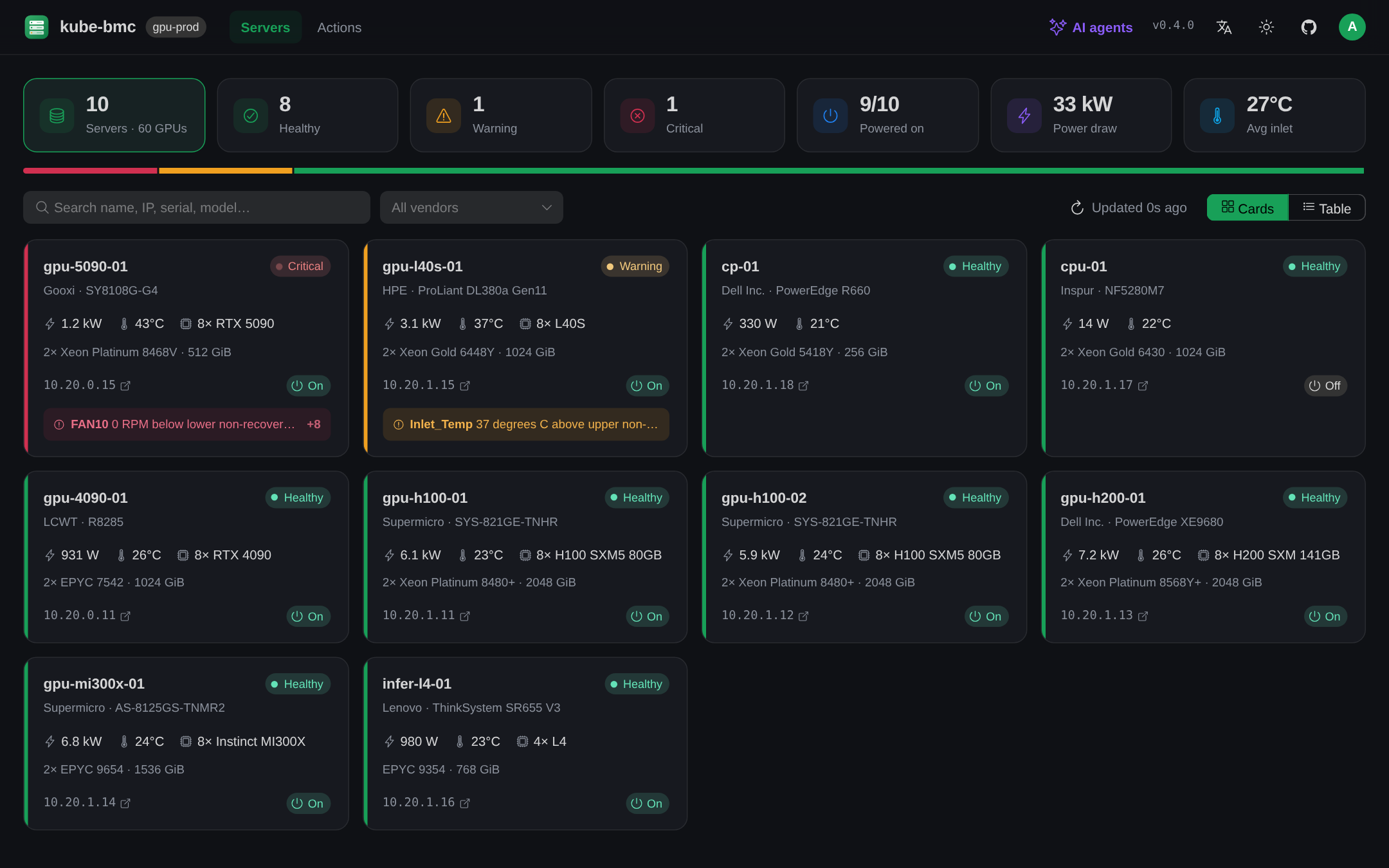Open external link icon for 10.20.0.11
Screen dimensions: 1389x868
[x=126, y=616]
